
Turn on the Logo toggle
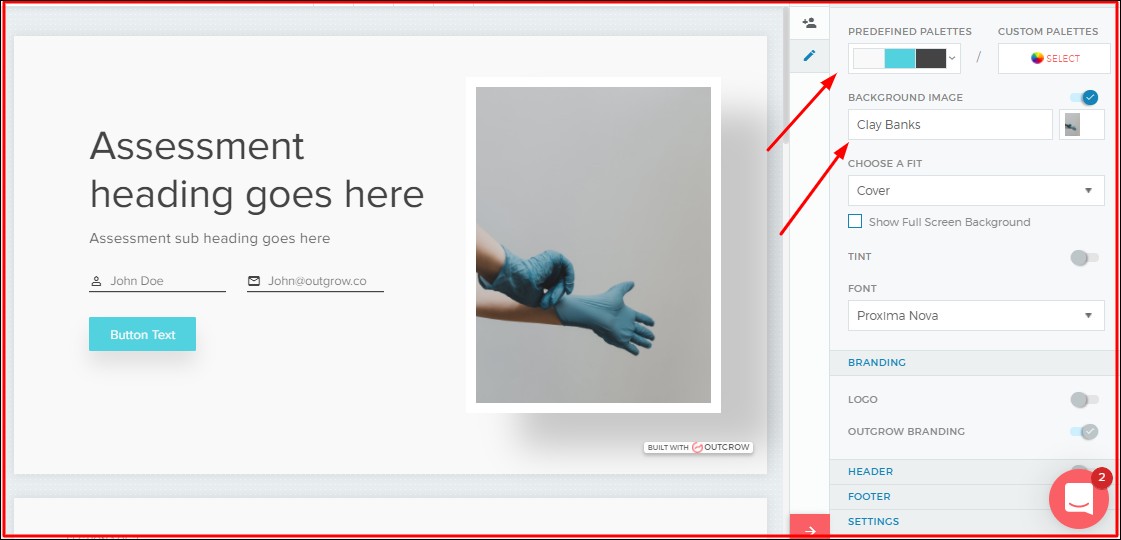tap(1084, 400)
